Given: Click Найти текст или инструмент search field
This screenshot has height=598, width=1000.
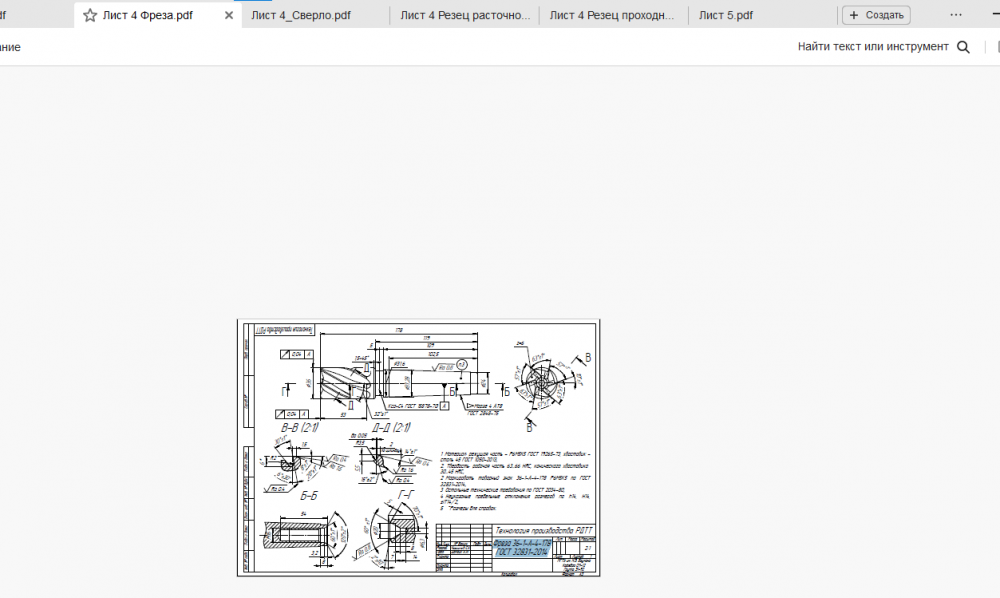Looking at the screenshot, I should (873, 47).
